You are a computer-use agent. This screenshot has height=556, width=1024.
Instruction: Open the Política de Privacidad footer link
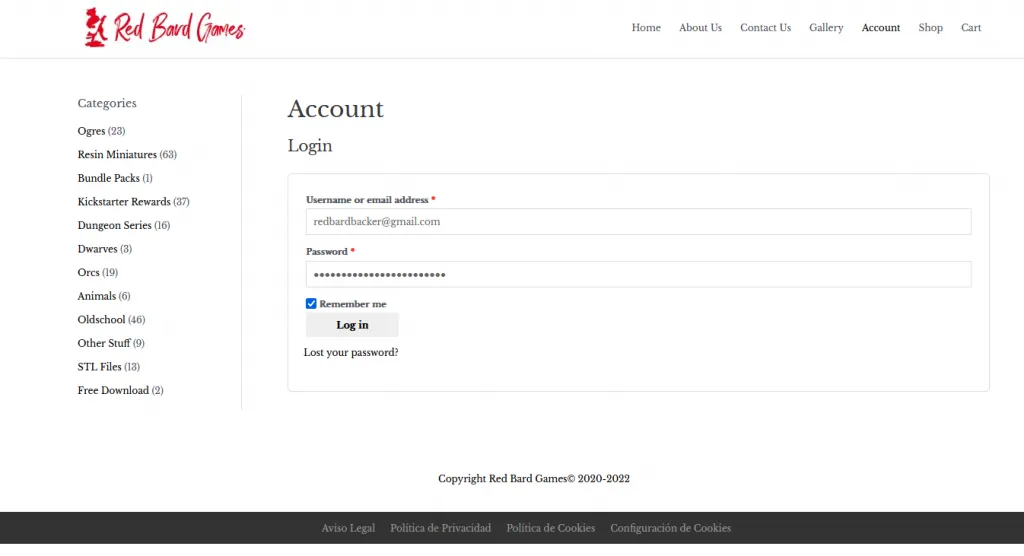click(x=440, y=528)
